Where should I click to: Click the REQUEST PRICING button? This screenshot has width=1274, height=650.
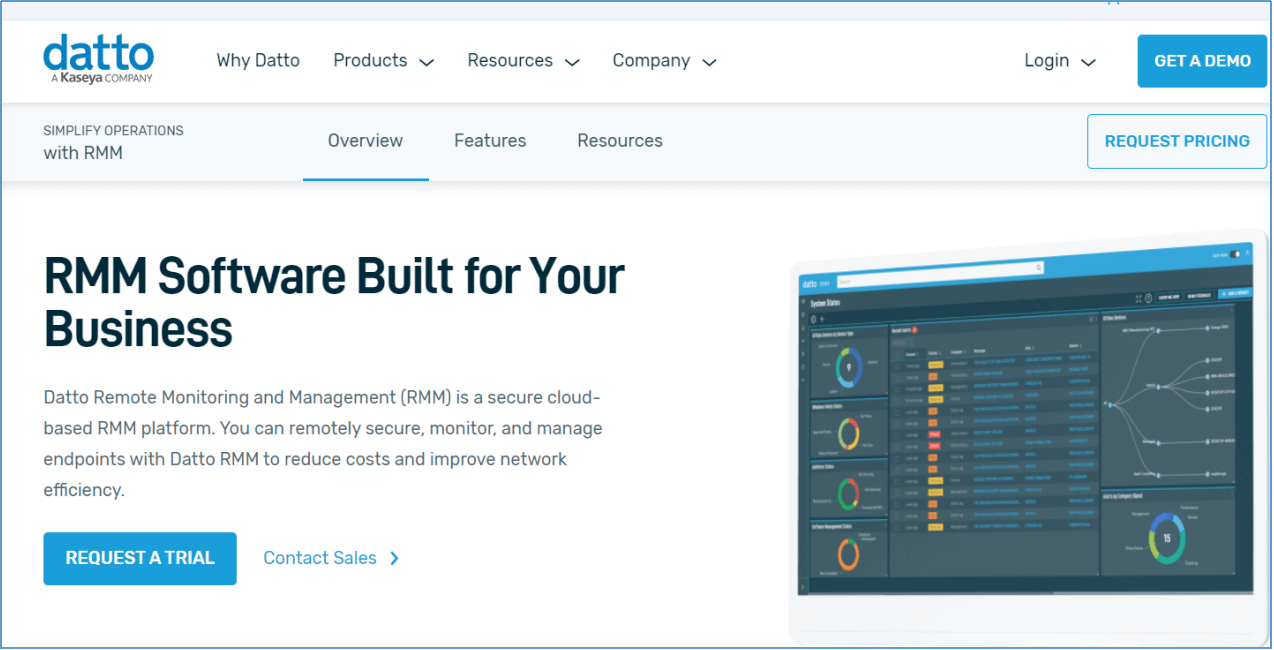[1176, 141]
